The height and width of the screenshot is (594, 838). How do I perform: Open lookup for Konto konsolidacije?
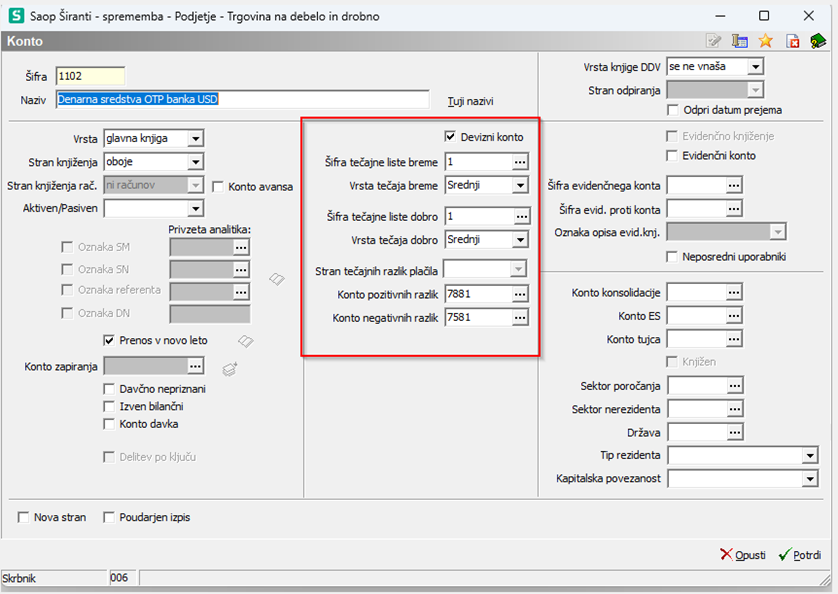tap(734, 292)
